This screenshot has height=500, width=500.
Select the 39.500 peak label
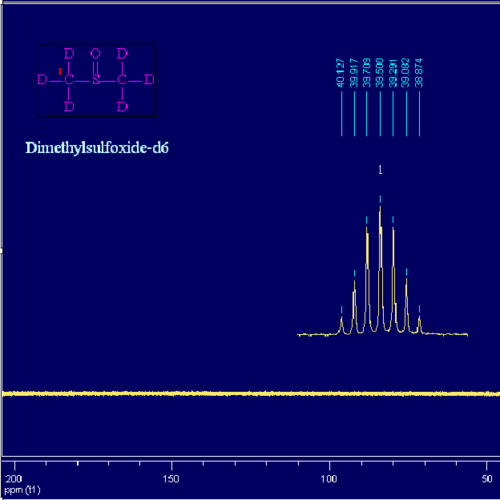pyautogui.click(x=379, y=73)
